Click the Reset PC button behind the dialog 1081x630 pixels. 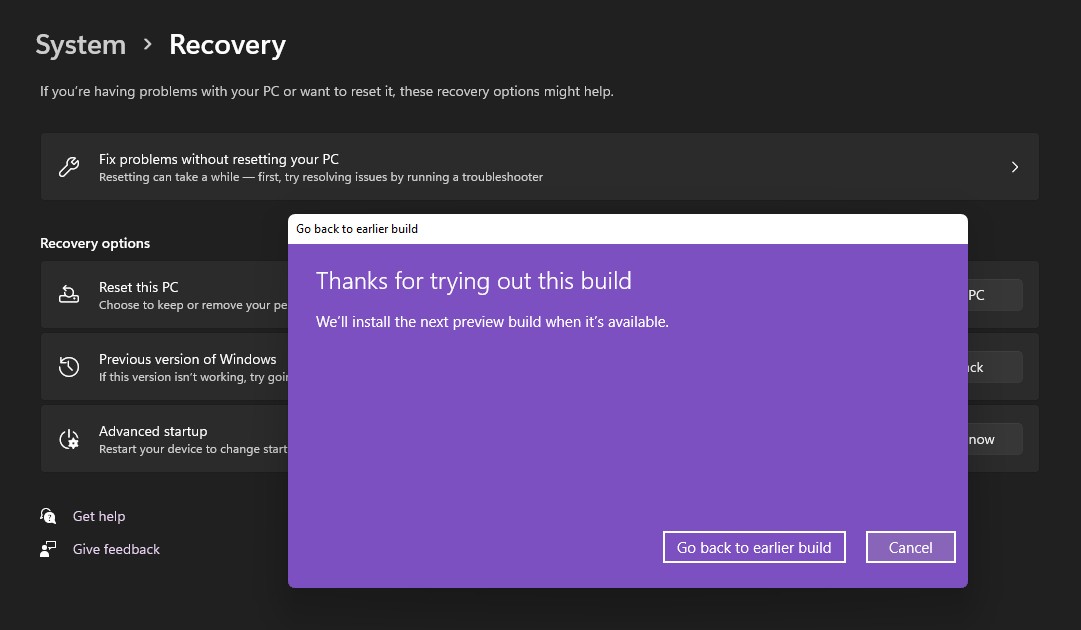995,295
